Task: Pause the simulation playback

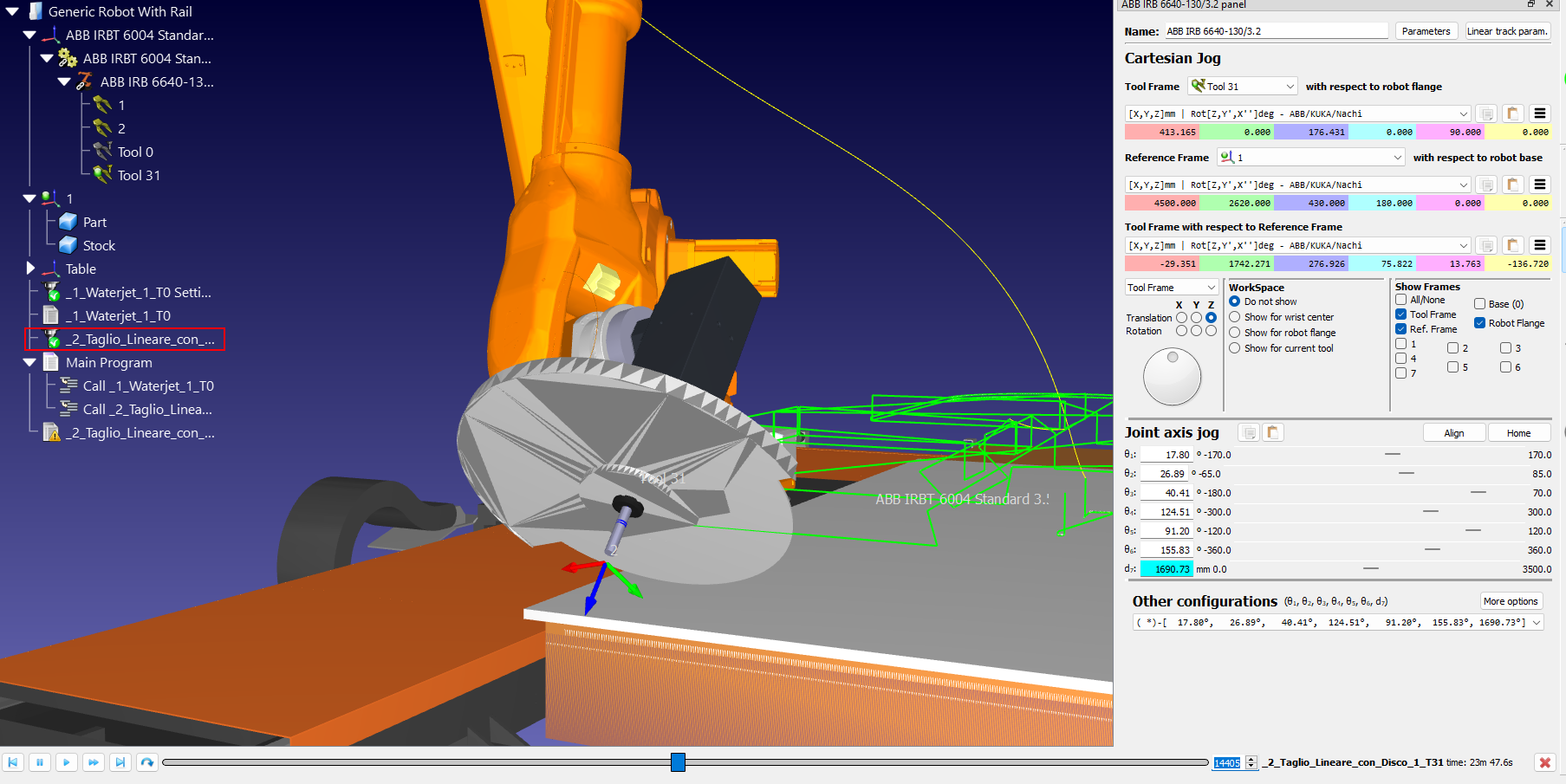Action: 40,762
